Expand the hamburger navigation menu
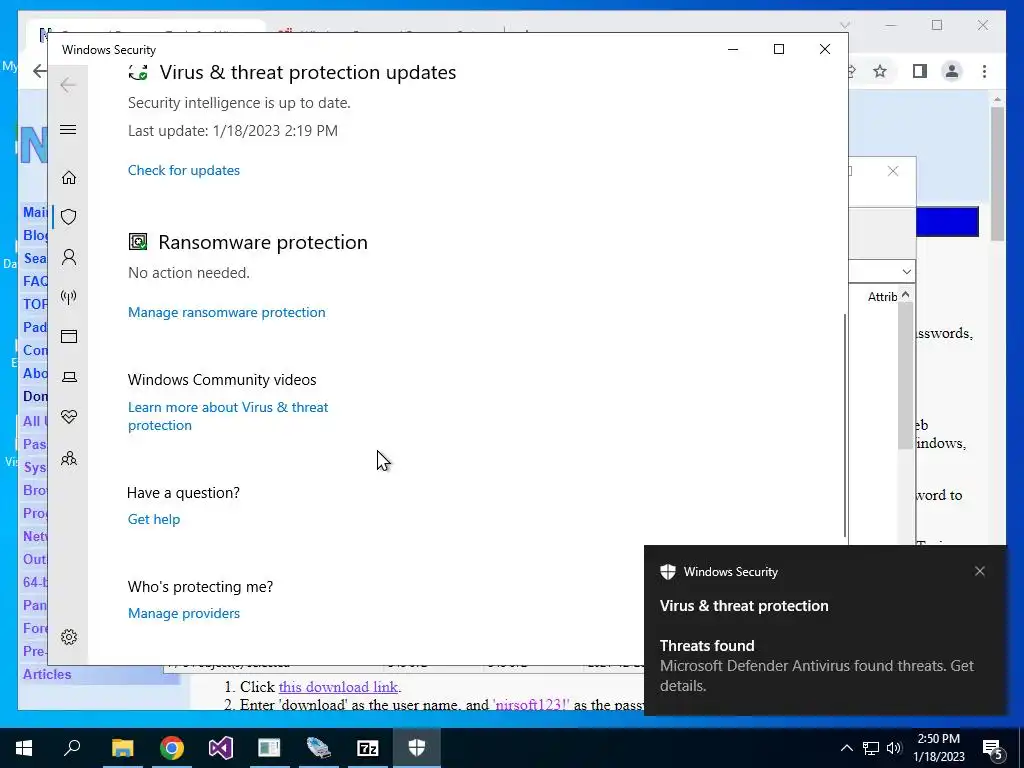Viewport: 1024px width, 768px height. [x=68, y=129]
